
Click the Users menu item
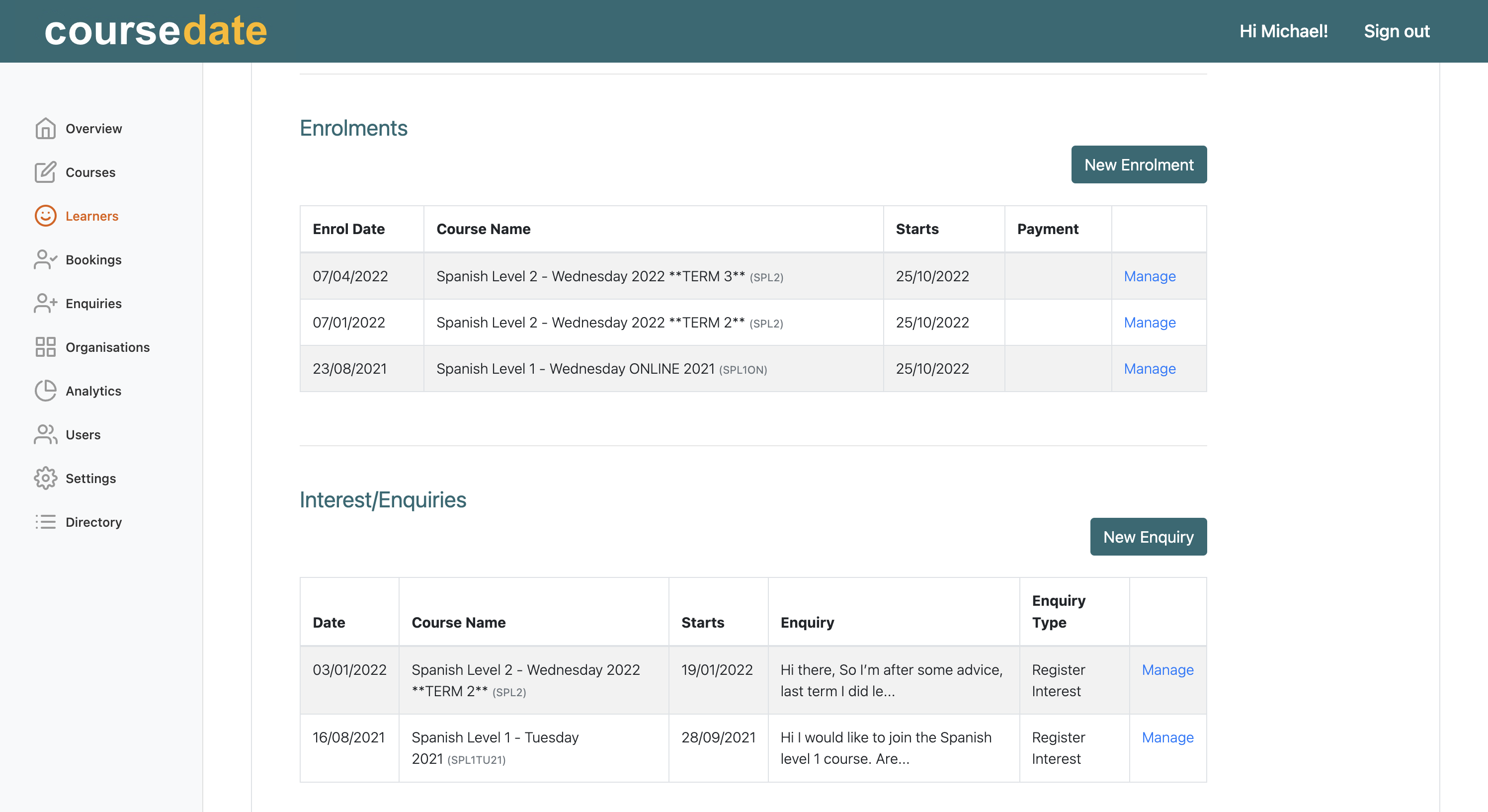(x=83, y=434)
